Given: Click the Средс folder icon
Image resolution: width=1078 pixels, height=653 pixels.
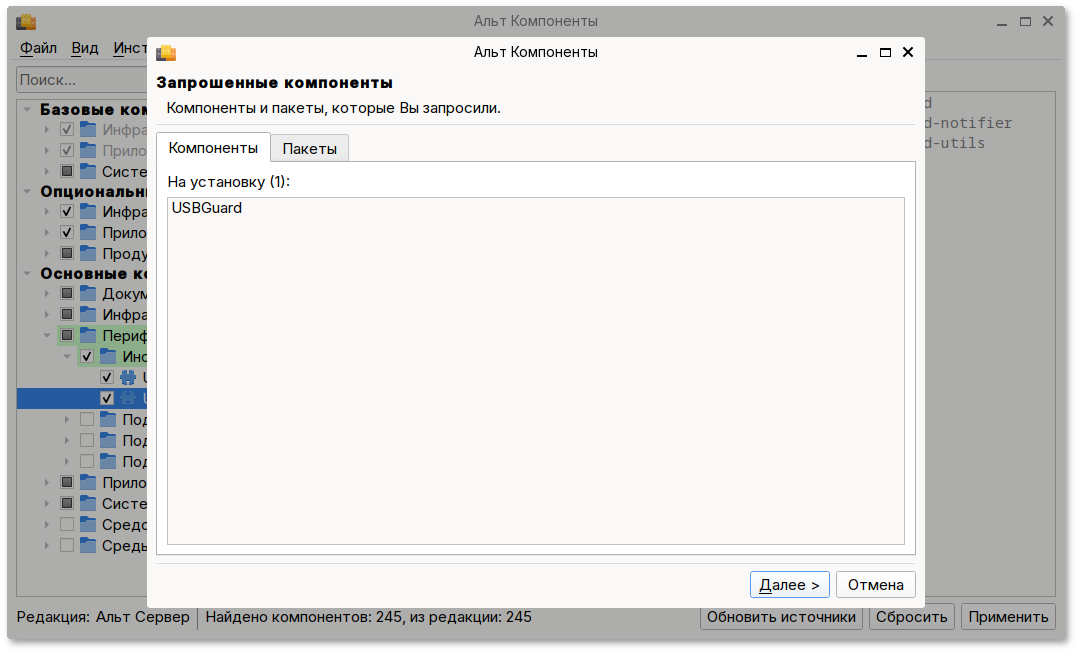Looking at the screenshot, I should [x=88, y=524].
